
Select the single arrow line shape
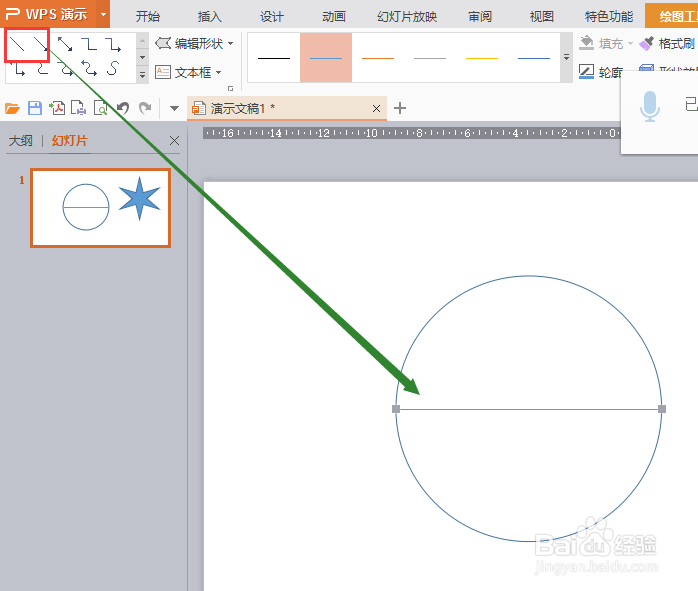pos(41,44)
